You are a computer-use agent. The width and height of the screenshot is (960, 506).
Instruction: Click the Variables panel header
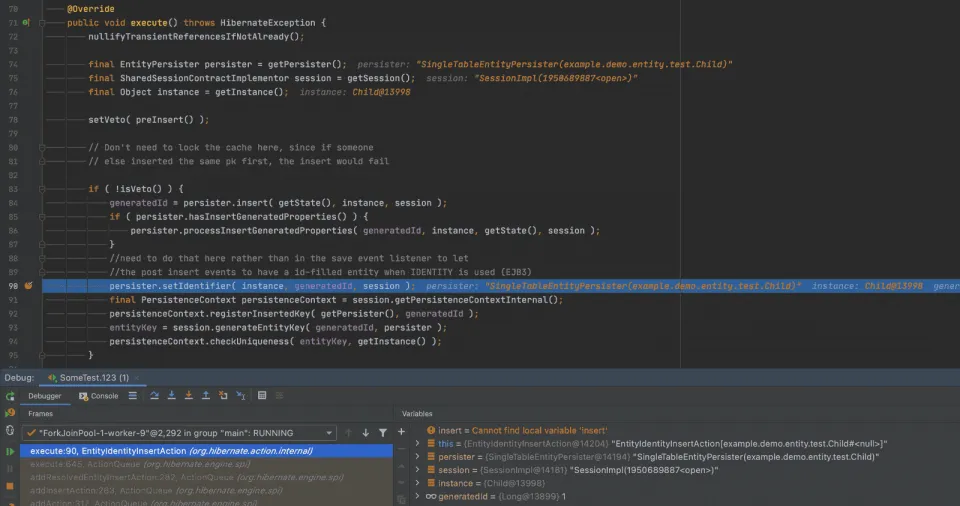click(x=417, y=414)
